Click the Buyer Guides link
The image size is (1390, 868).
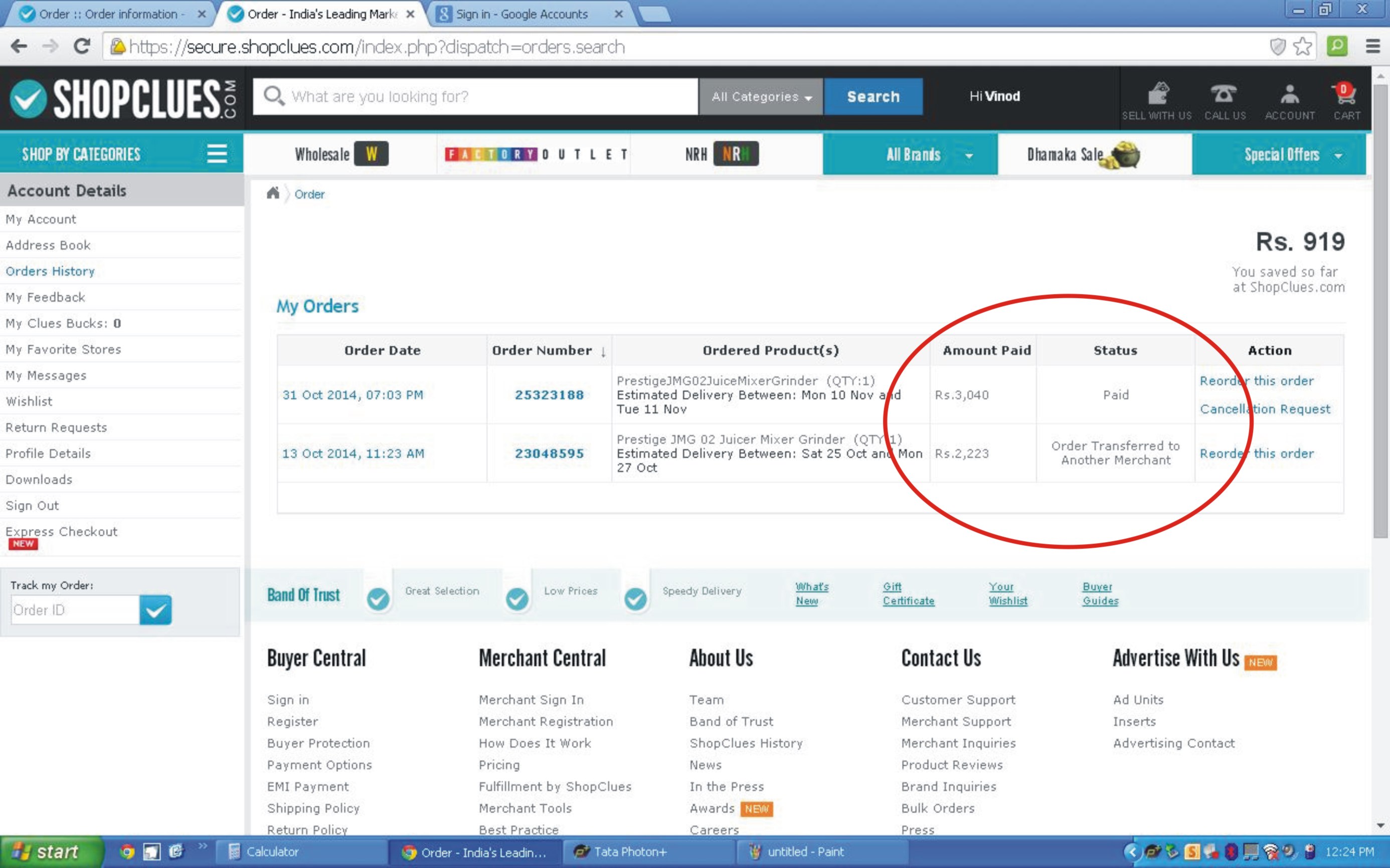[x=1101, y=593]
